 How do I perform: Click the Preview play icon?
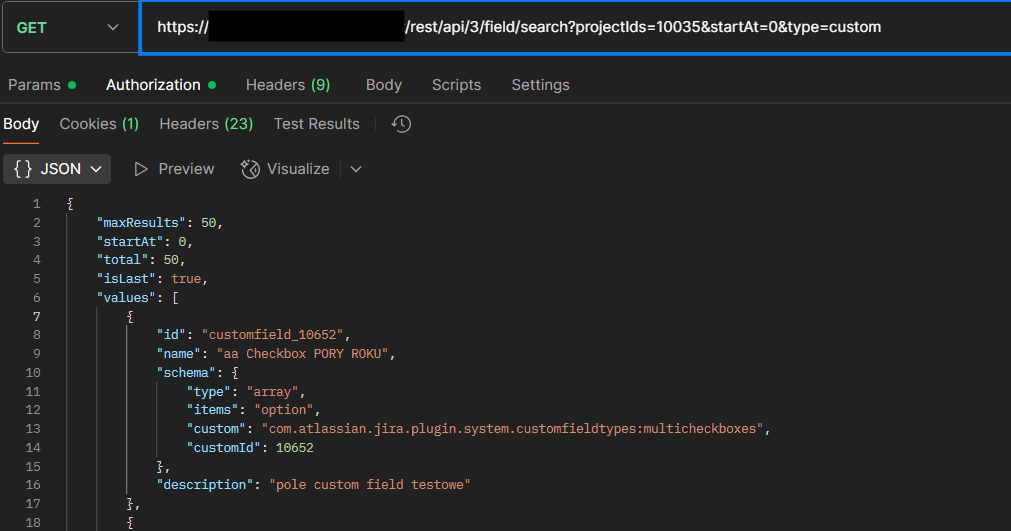pyautogui.click(x=142, y=169)
